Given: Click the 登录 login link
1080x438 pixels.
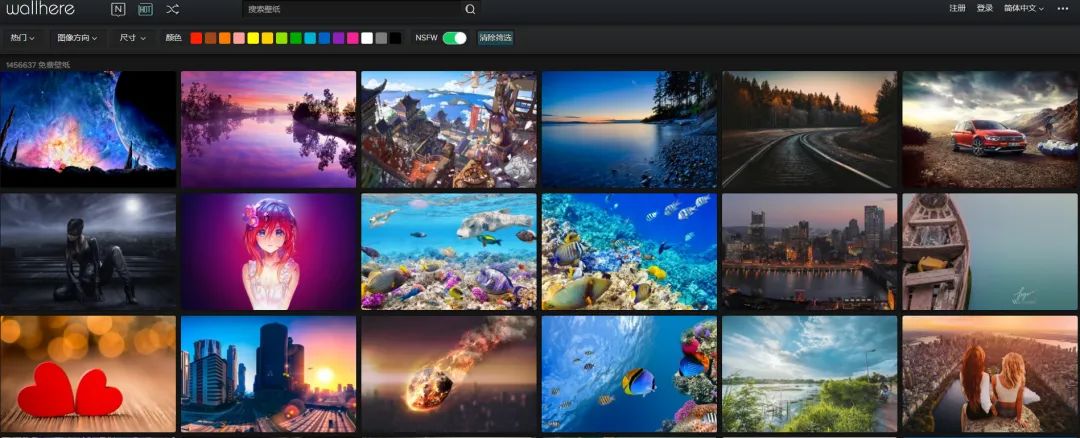Looking at the screenshot, I should (984, 8).
